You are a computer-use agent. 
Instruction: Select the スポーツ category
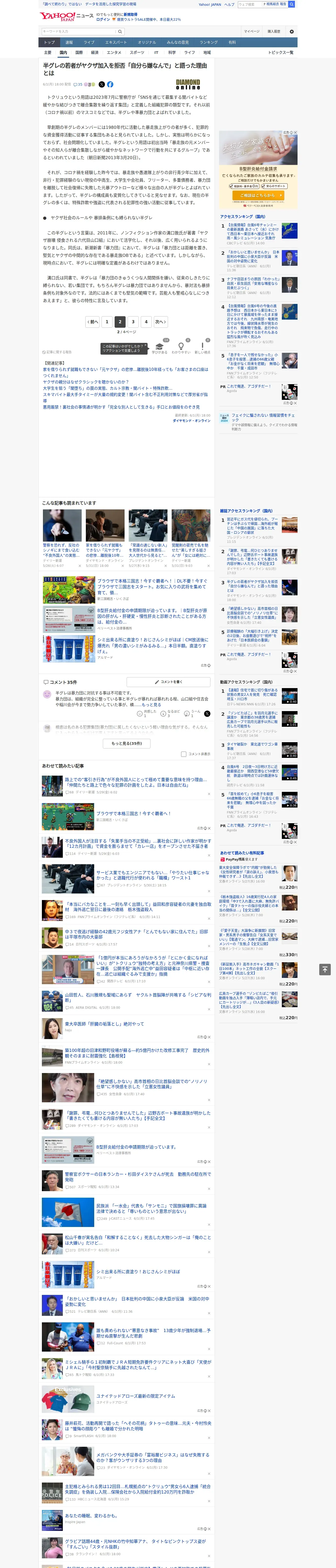(x=137, y=53)
